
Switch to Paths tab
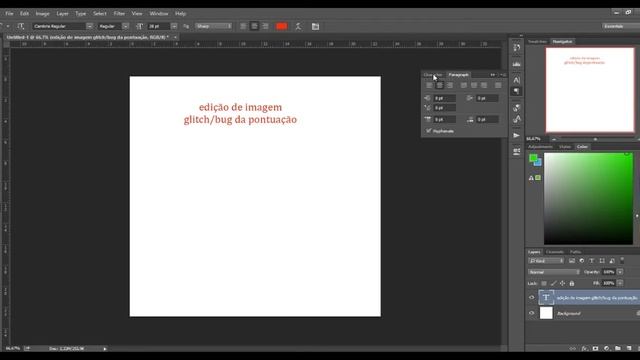576,252
